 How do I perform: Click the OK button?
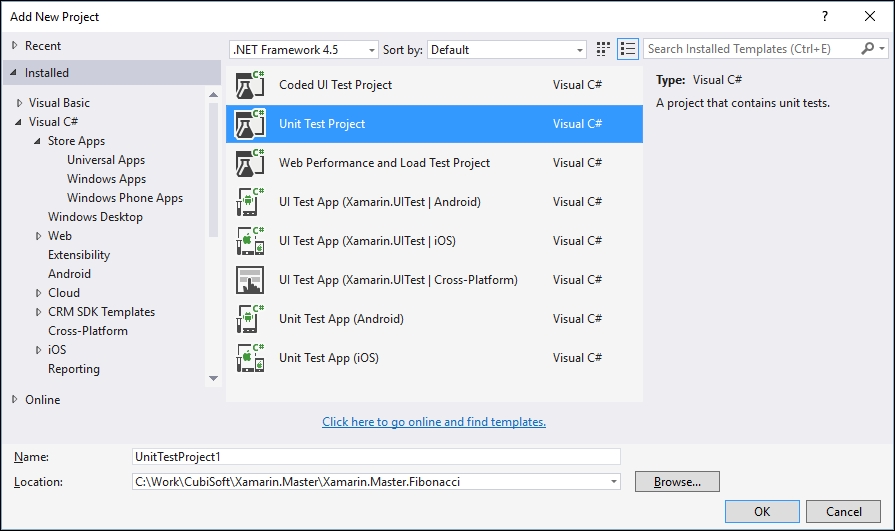pos(762,512)
